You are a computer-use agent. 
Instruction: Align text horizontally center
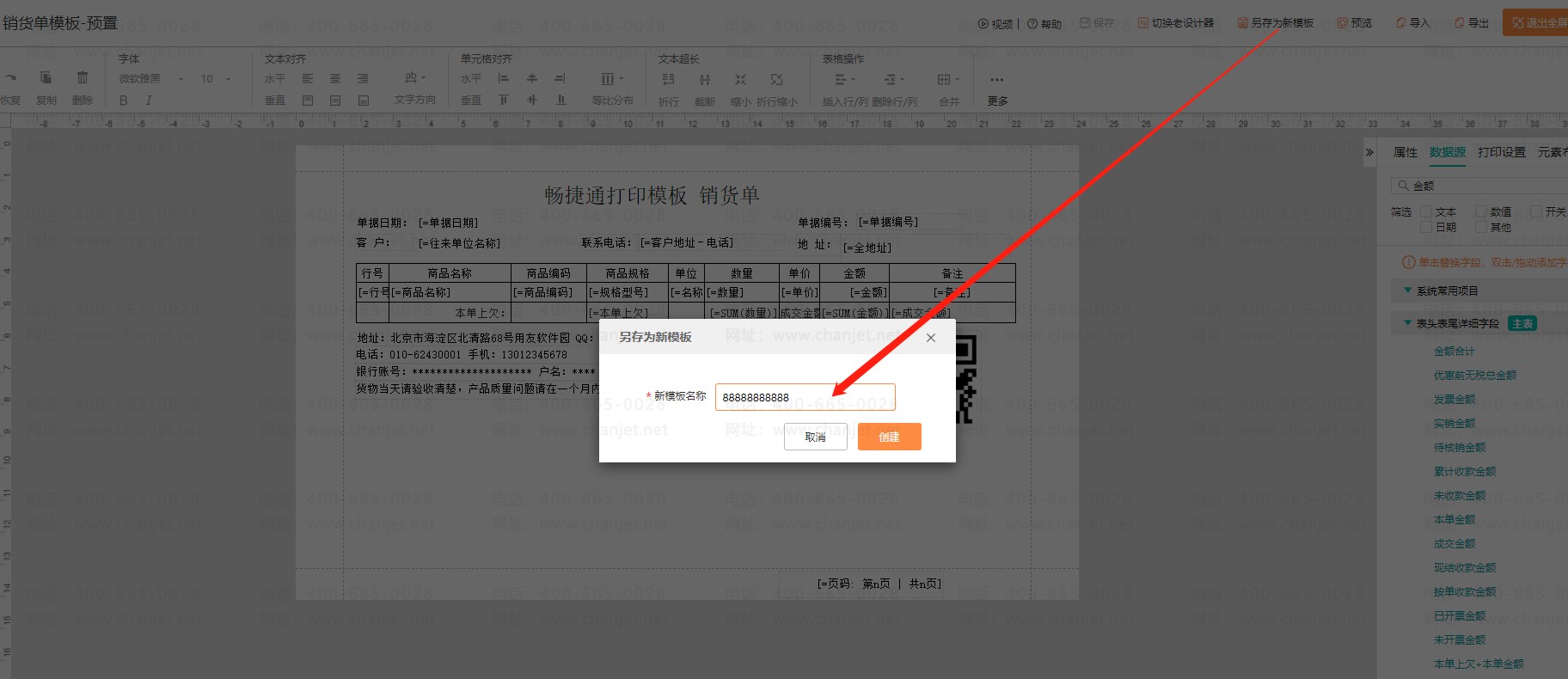coord(335,78)
